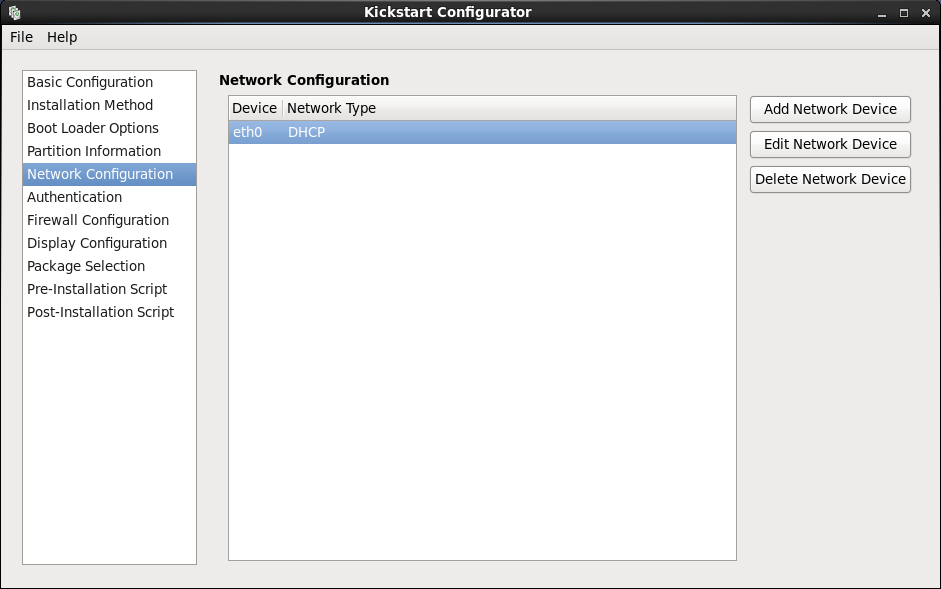Switch to Partition Information section
941x589 pixels.
pyautogui.click(x=94, y=151)
